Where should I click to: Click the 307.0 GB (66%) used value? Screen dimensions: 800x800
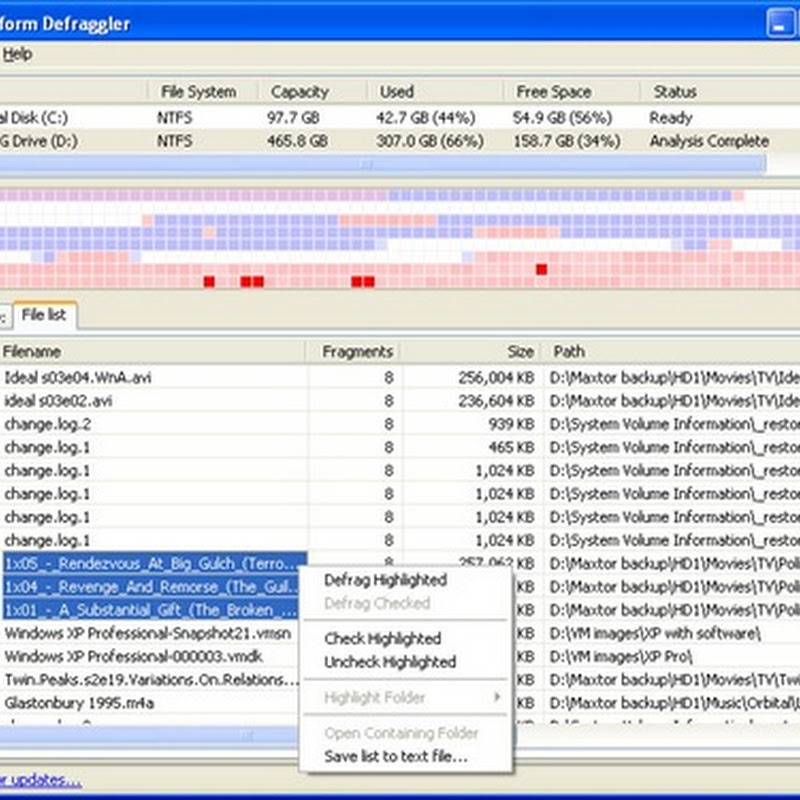coord(430,141)
